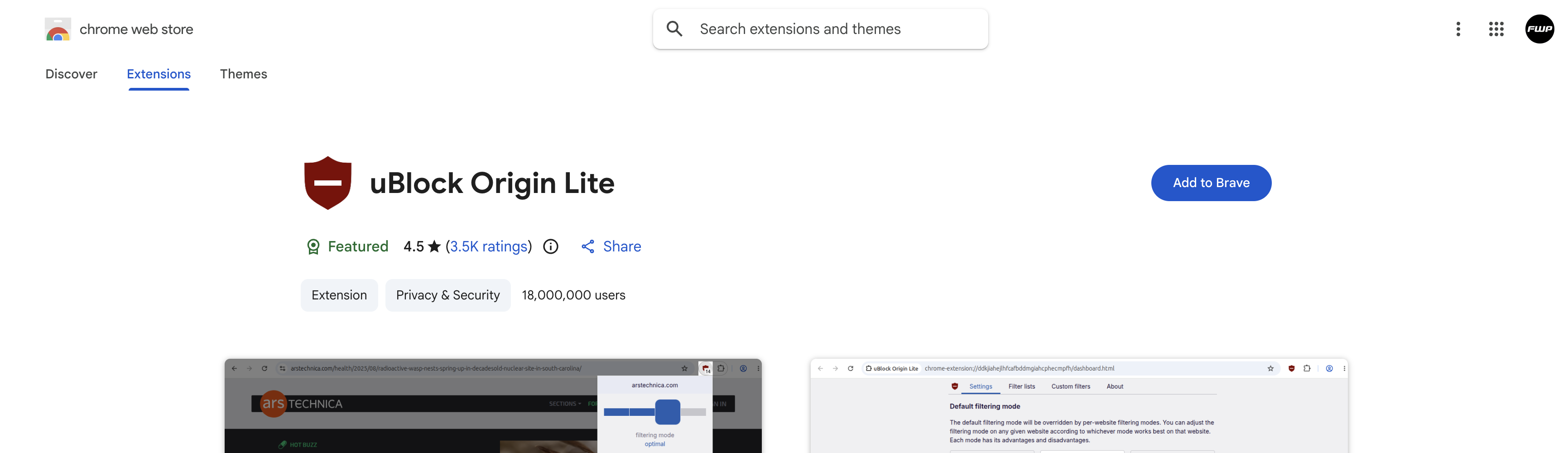This screenshot has width=1568, height=453.
Task: Click the uBlock Origin Lite heading
Action: 492,183
